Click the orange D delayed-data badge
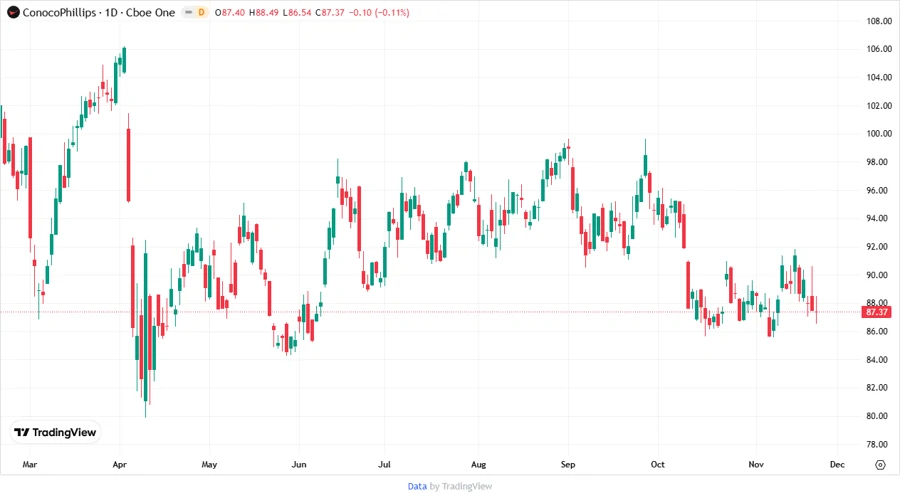Image resolution: width=900 pixels, height=498 pixels. coord(201,12)
